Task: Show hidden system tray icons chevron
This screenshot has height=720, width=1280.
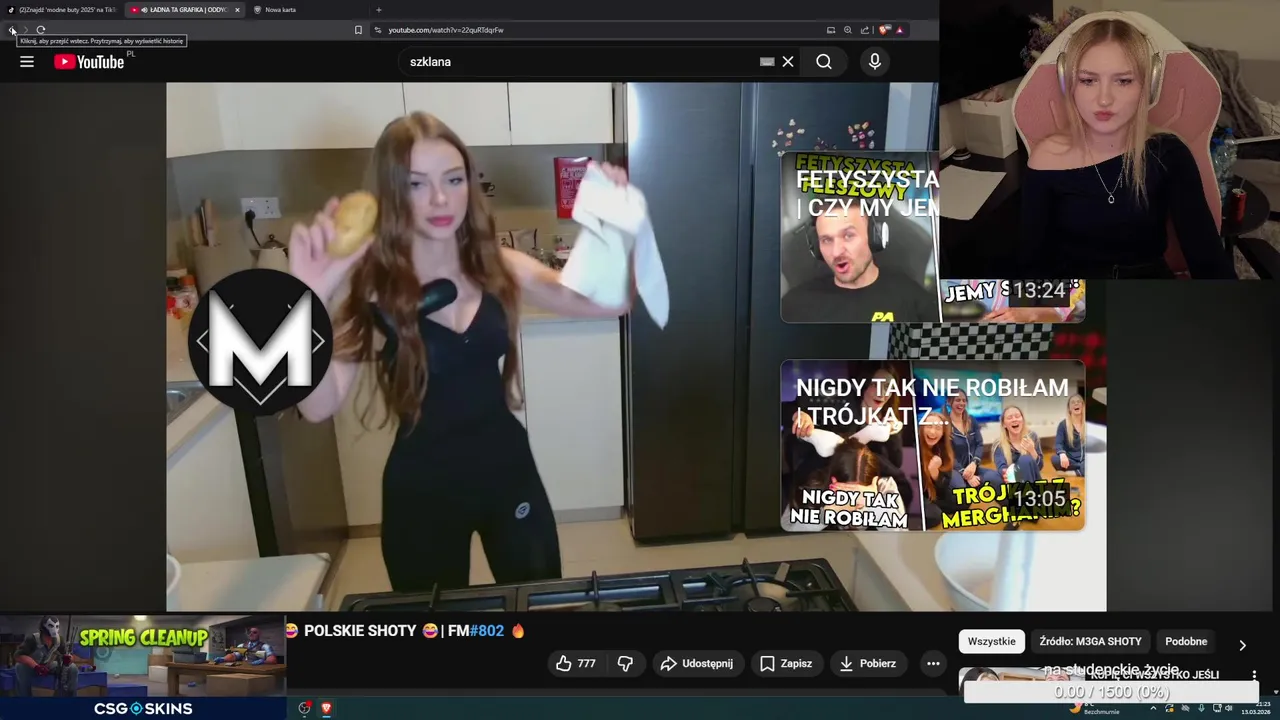Action: click(x=1154, y=708)
